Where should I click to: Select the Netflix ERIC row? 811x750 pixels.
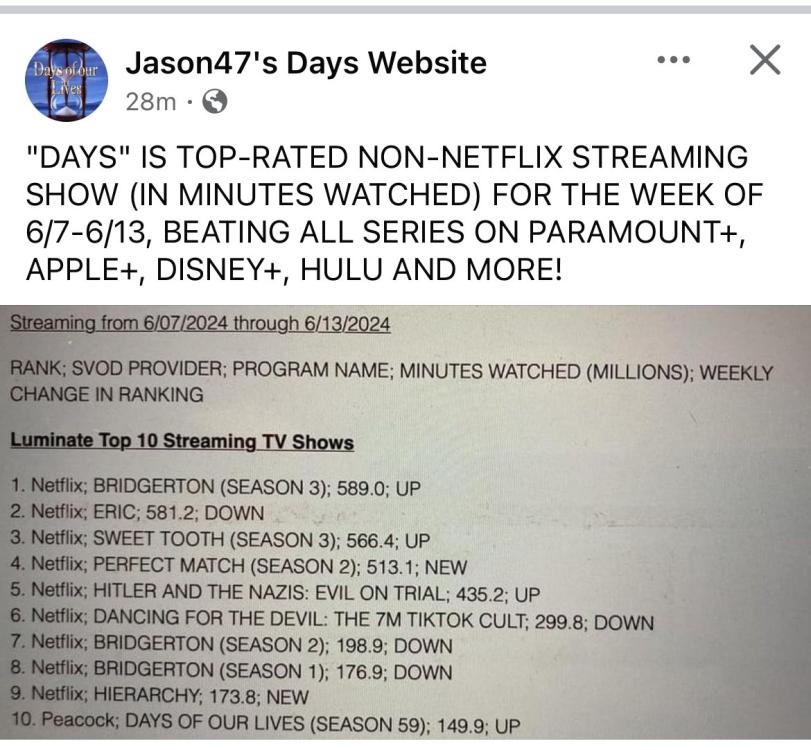[x=137, y=513]
